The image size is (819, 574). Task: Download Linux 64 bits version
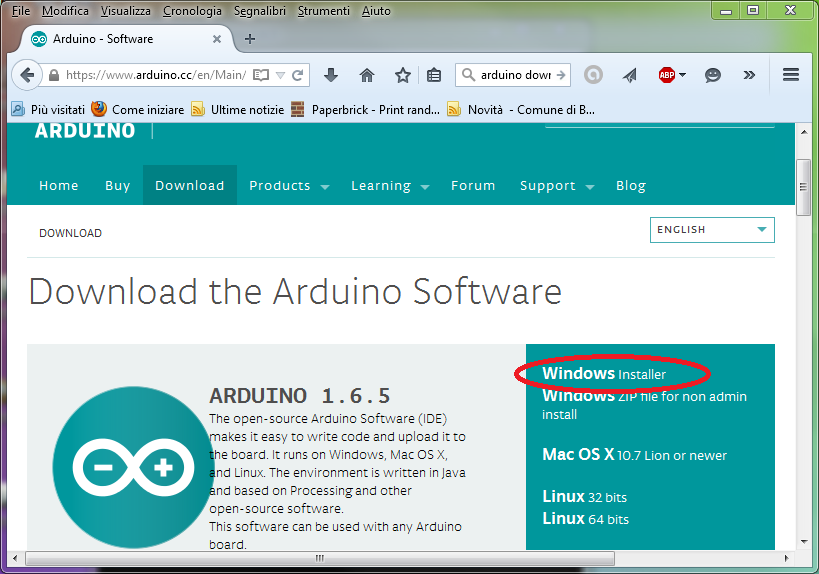[585, 519]
